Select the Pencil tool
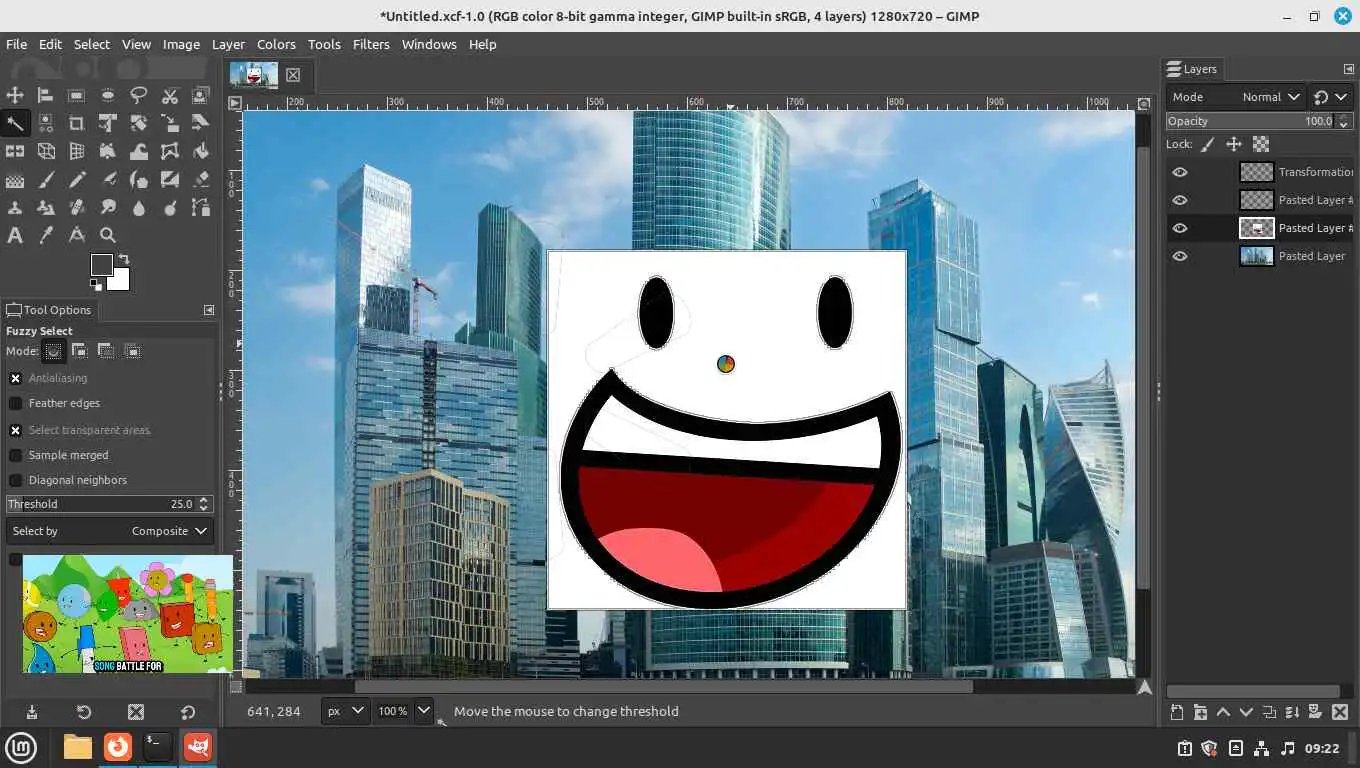The height and width of the screenshot is (768, 1360). (x=77, y=180)
